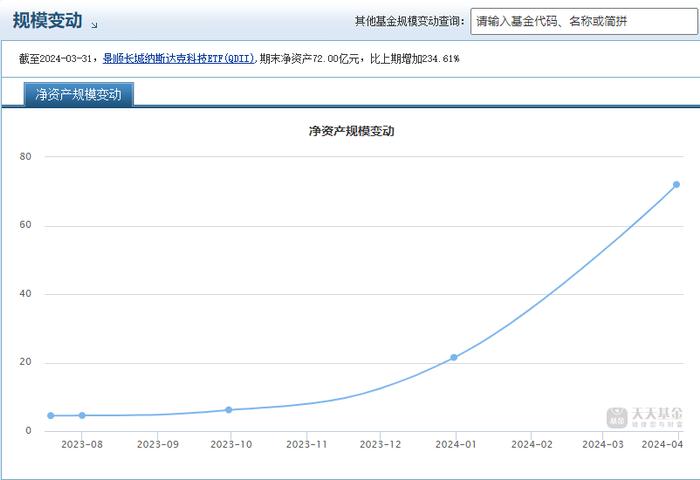This screenshot has width=700, height=480.
Task: Click the 2024-01 data point on the line
Action: point(454,357)
